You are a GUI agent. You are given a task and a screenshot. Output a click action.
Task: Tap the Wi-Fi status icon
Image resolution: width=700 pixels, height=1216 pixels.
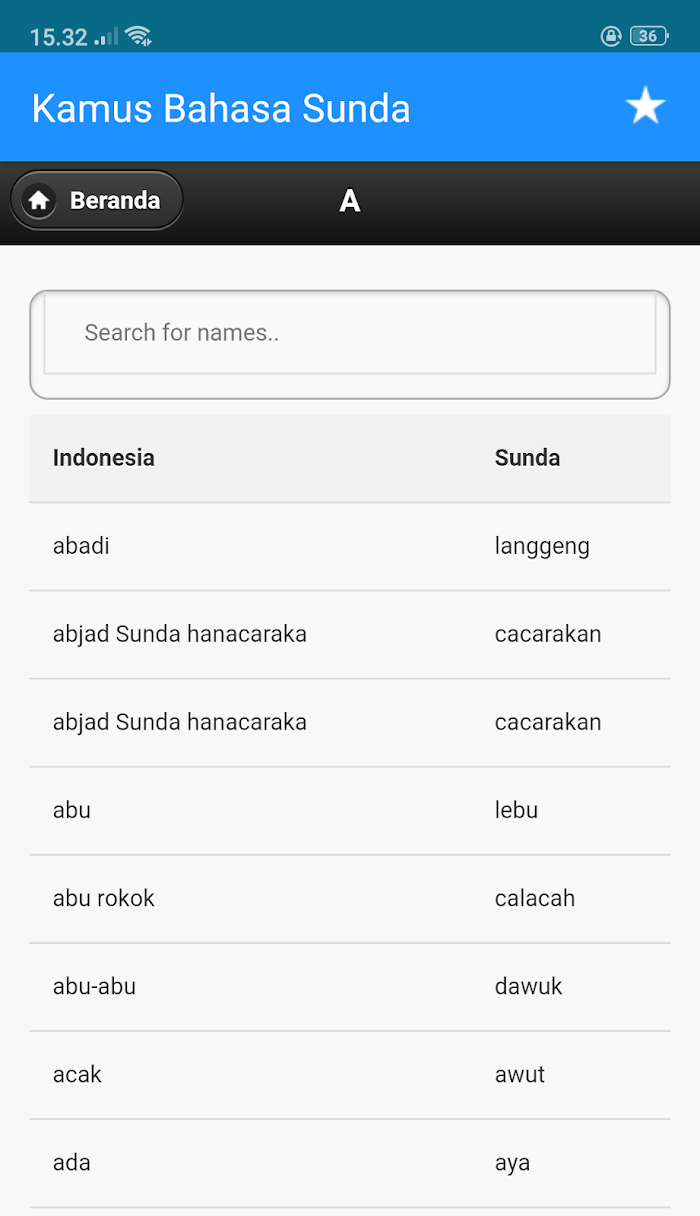point(138,37)
